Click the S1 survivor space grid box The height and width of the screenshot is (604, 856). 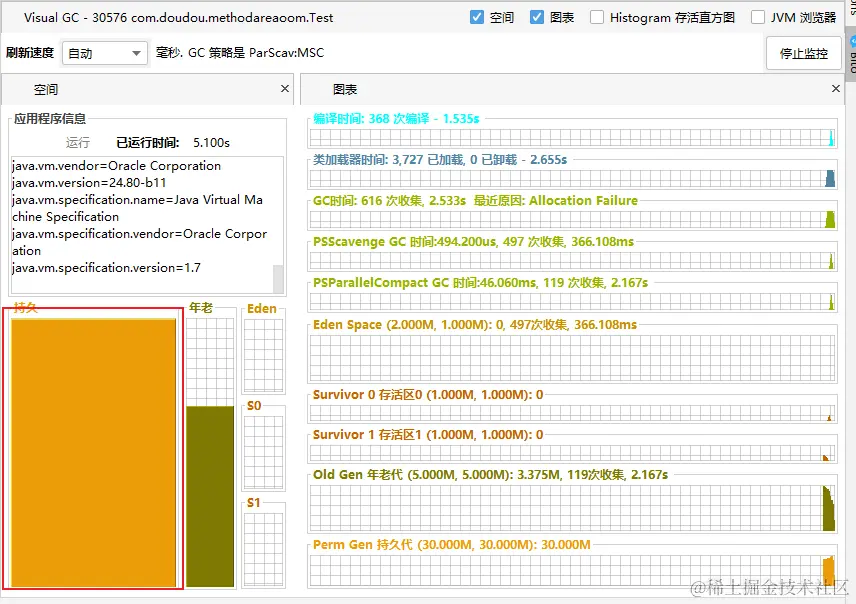point(263,549)
